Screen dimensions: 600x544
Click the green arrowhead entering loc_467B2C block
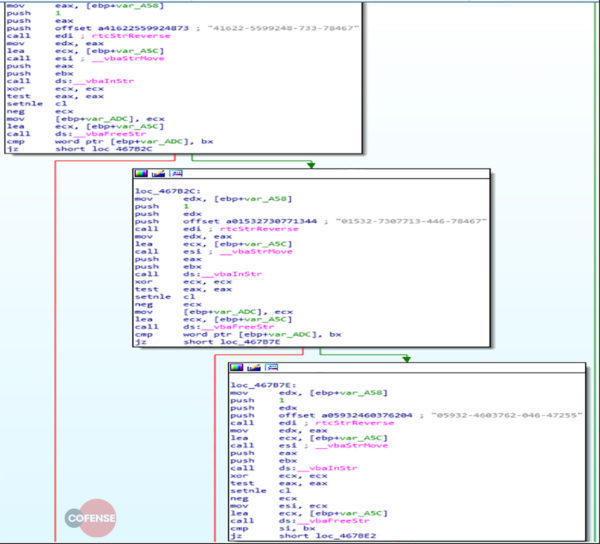point(311,164)
